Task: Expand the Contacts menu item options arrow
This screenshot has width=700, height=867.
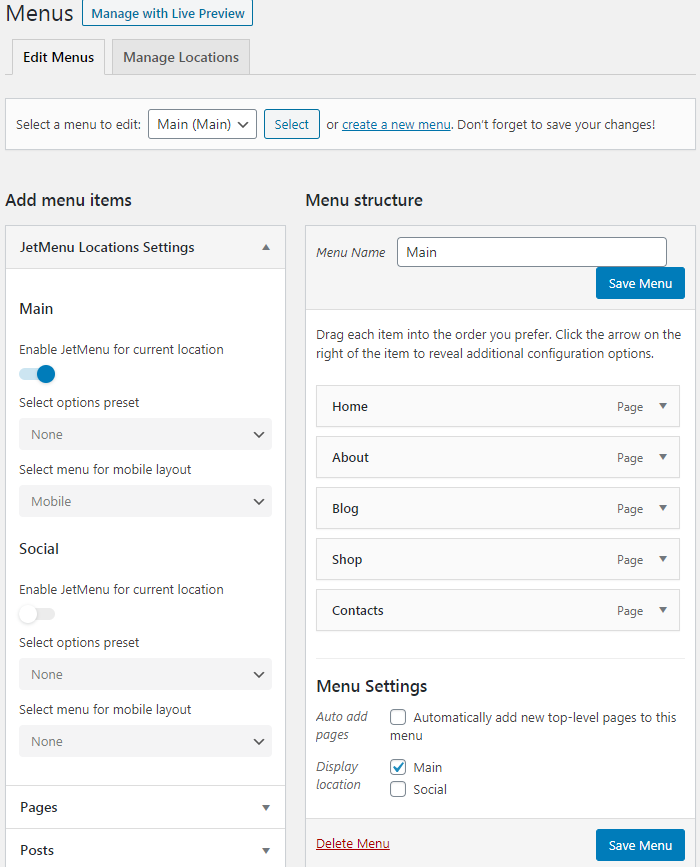Action: point(663,610)
